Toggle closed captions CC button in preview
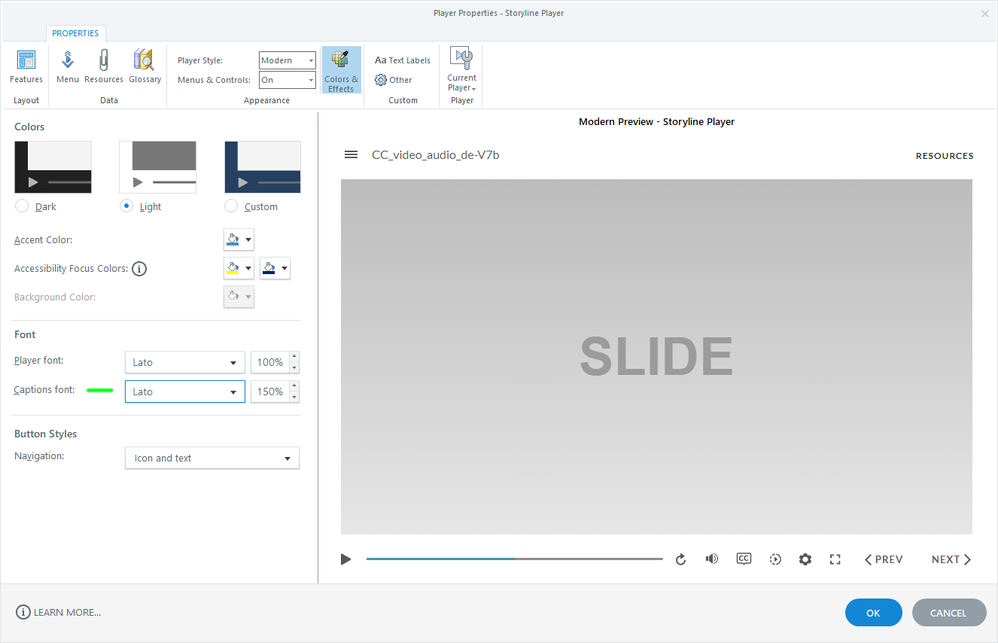Viewport: 998px width, 643px height. click(744, 559)
